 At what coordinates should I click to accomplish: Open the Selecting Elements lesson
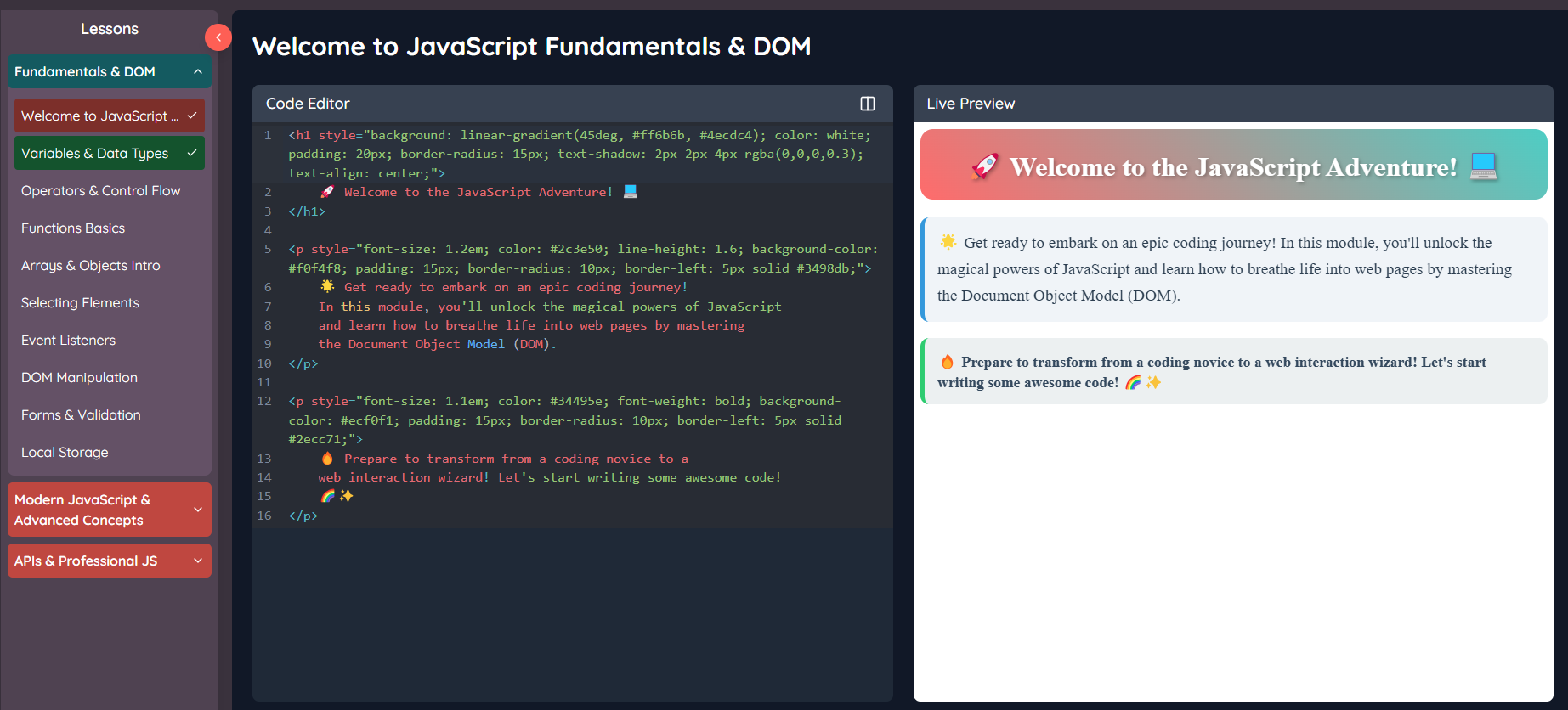[110, 302]
